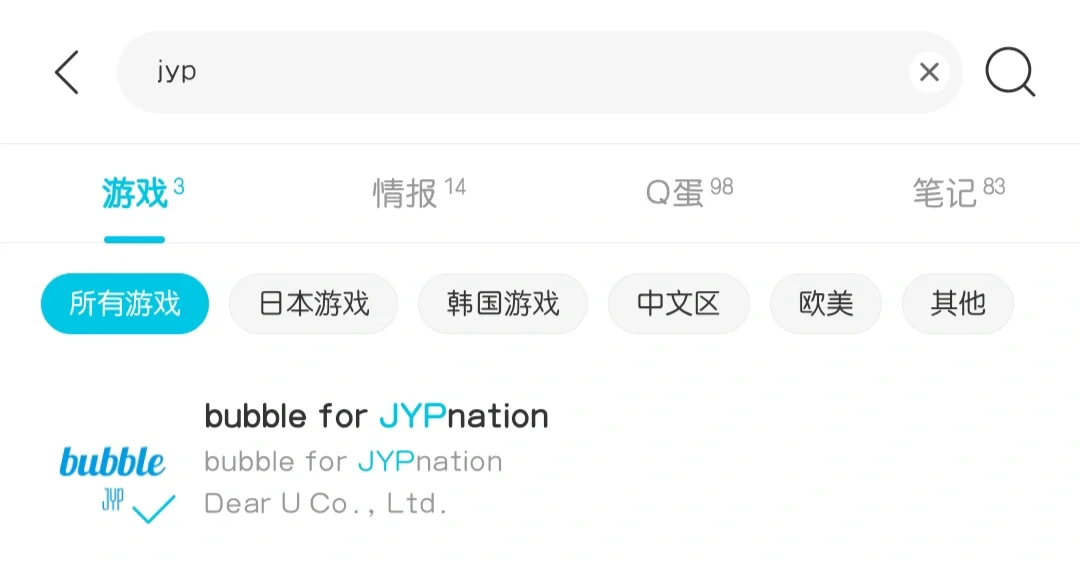This screenshot has height=568, width=1080.
Task: Switch to the Q蛋 tab
Action: pos(677,193)
